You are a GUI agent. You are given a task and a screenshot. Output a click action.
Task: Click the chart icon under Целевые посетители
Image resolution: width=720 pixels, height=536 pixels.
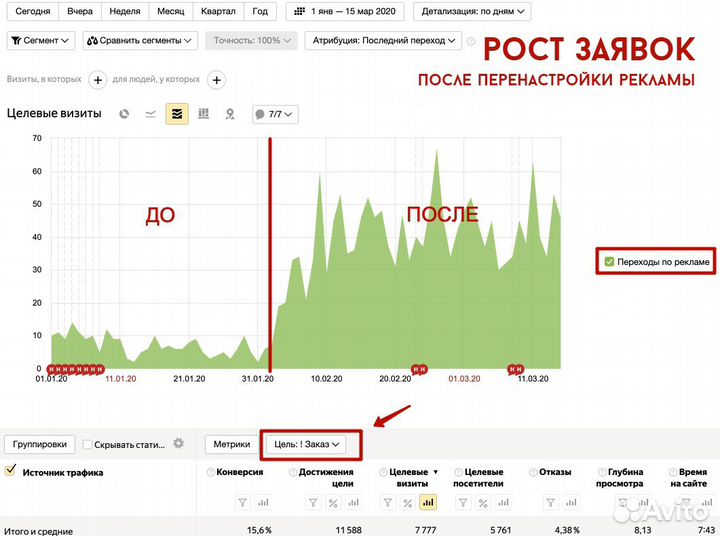coord(503,503)
